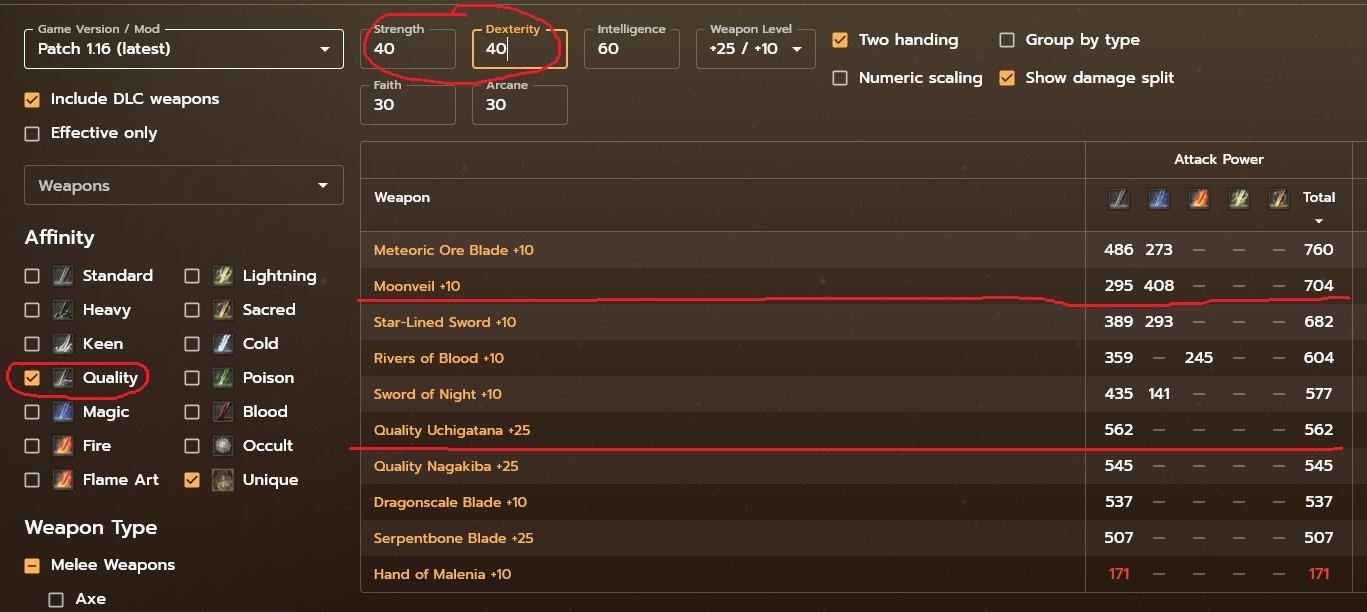
Task: Click the Heavy affinity icon
Action: coord(63,310)
